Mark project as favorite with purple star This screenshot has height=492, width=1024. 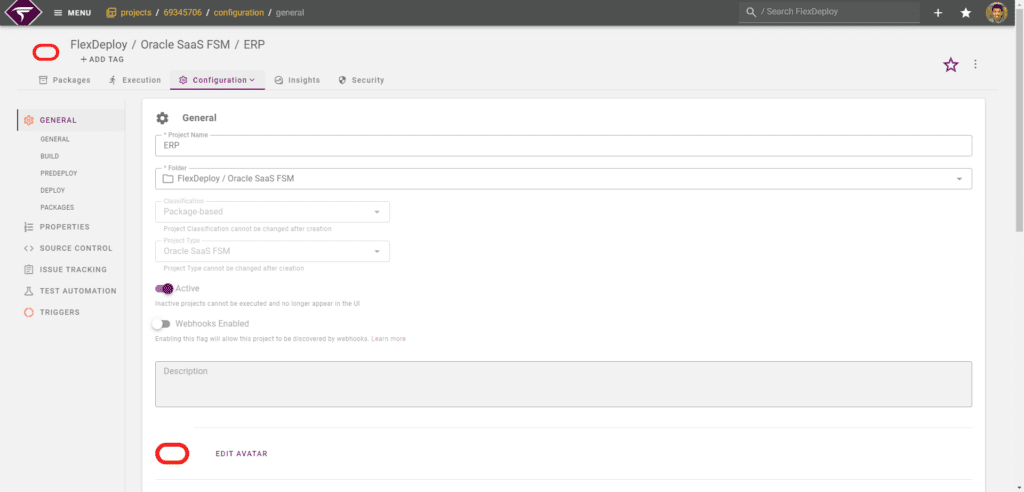point(951,65)
